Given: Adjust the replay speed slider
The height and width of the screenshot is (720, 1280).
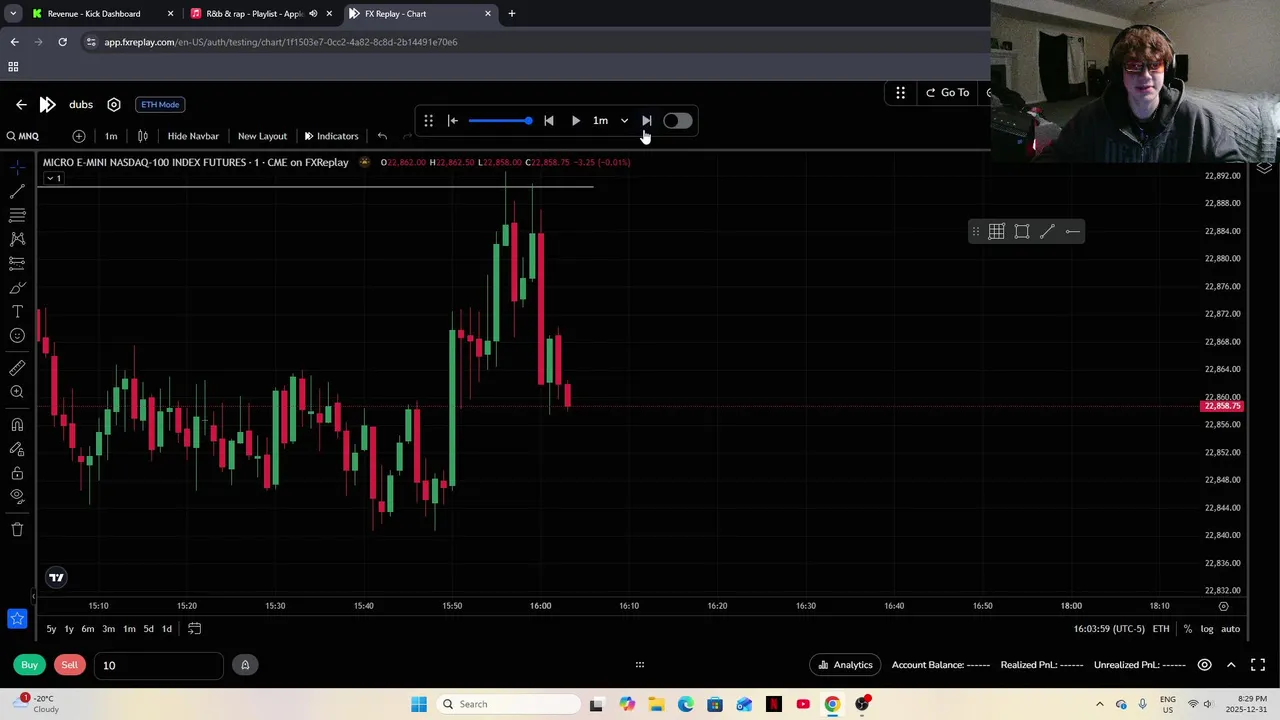Looking at the screenshot, I should coord(500,121).
